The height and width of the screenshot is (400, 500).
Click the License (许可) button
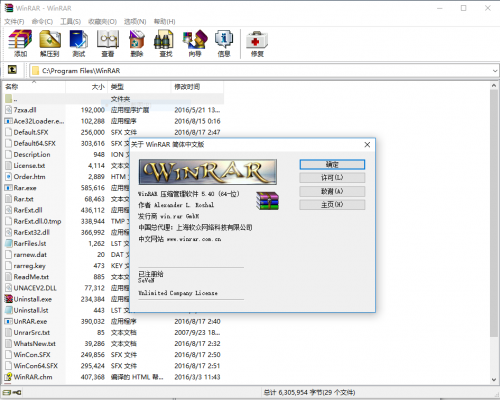tap(332, 178)
